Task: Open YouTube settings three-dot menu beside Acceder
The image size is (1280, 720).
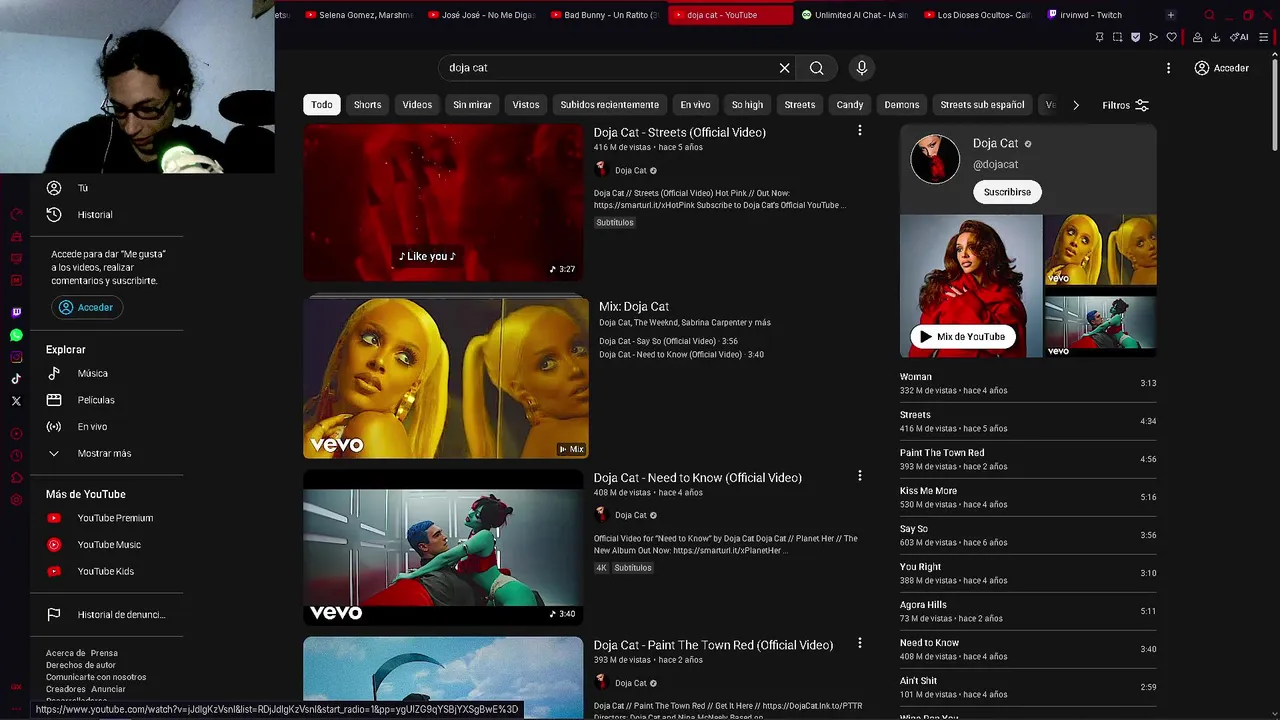Action: coord(1168,68)
